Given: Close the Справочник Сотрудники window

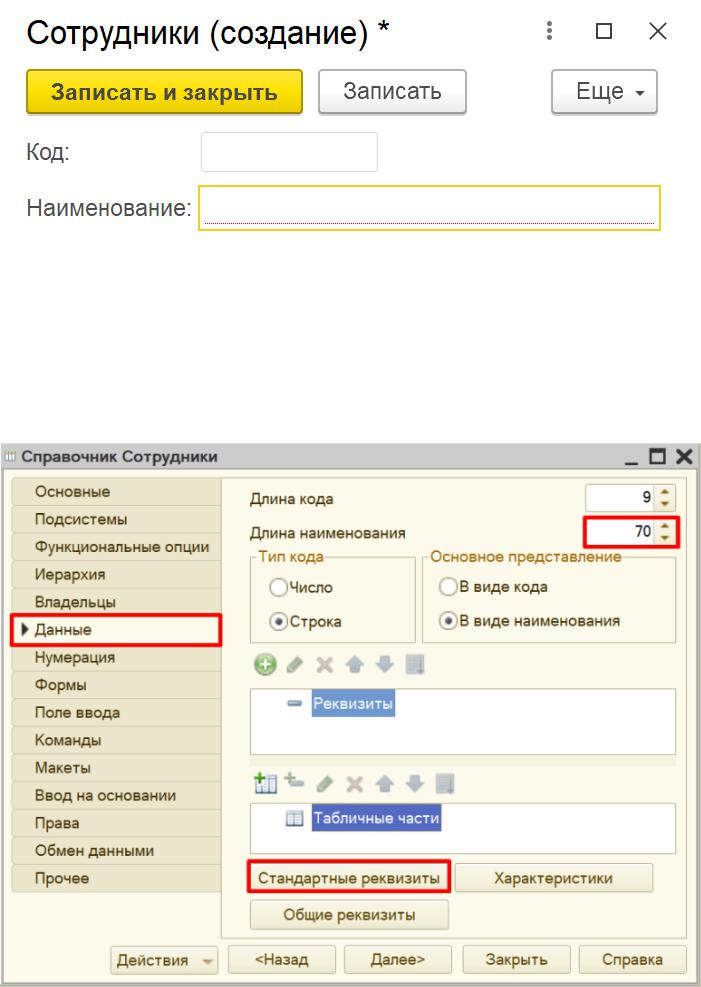Looking at the screenshot, I should tap(684, 456).
